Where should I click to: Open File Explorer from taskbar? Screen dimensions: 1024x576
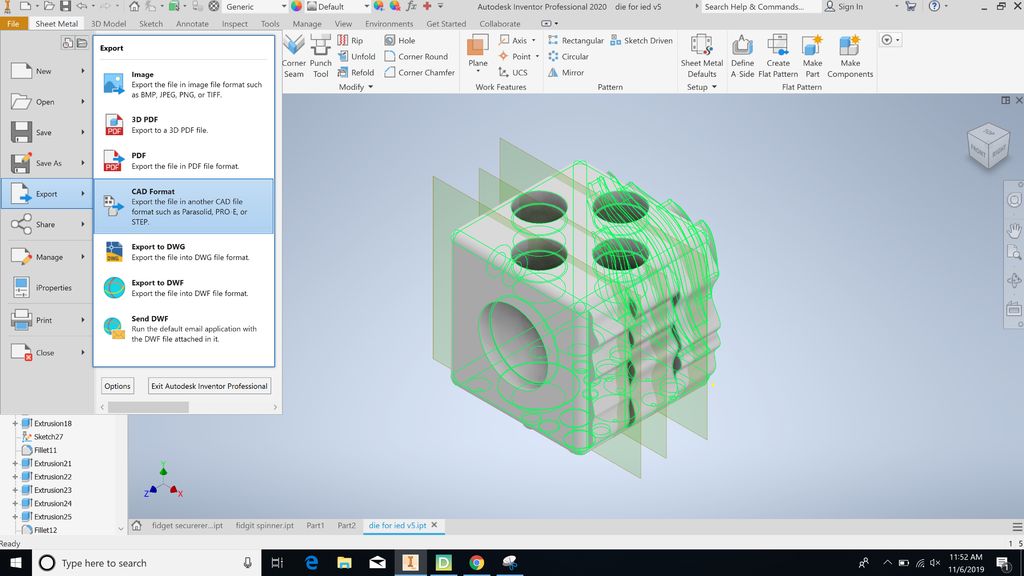[344, 563]
